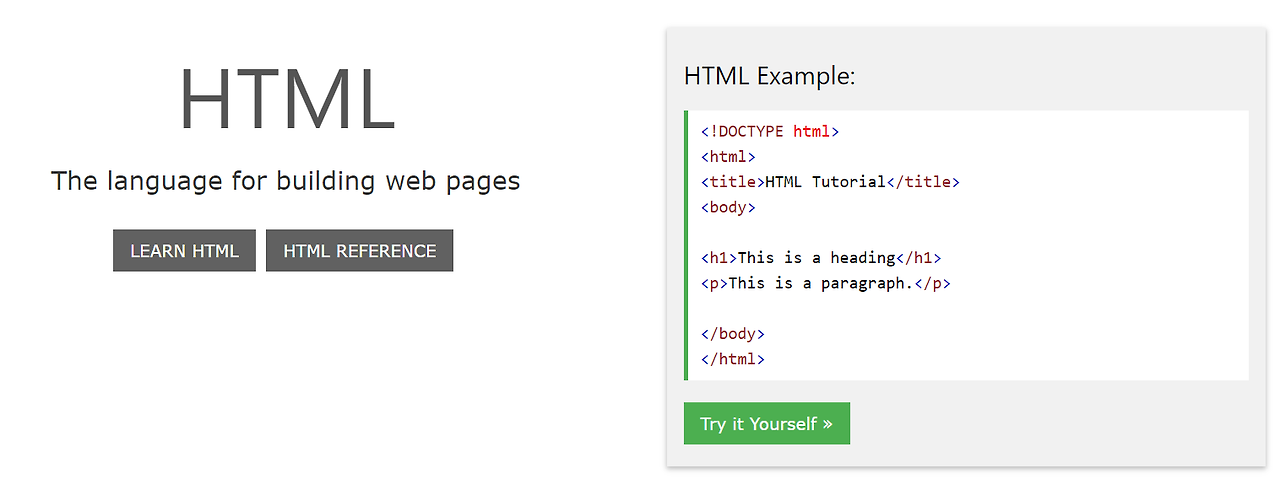This screenshot has height=490, width=1280.
Task: Click the closing </body> tag line
Action: click(733, 334)
